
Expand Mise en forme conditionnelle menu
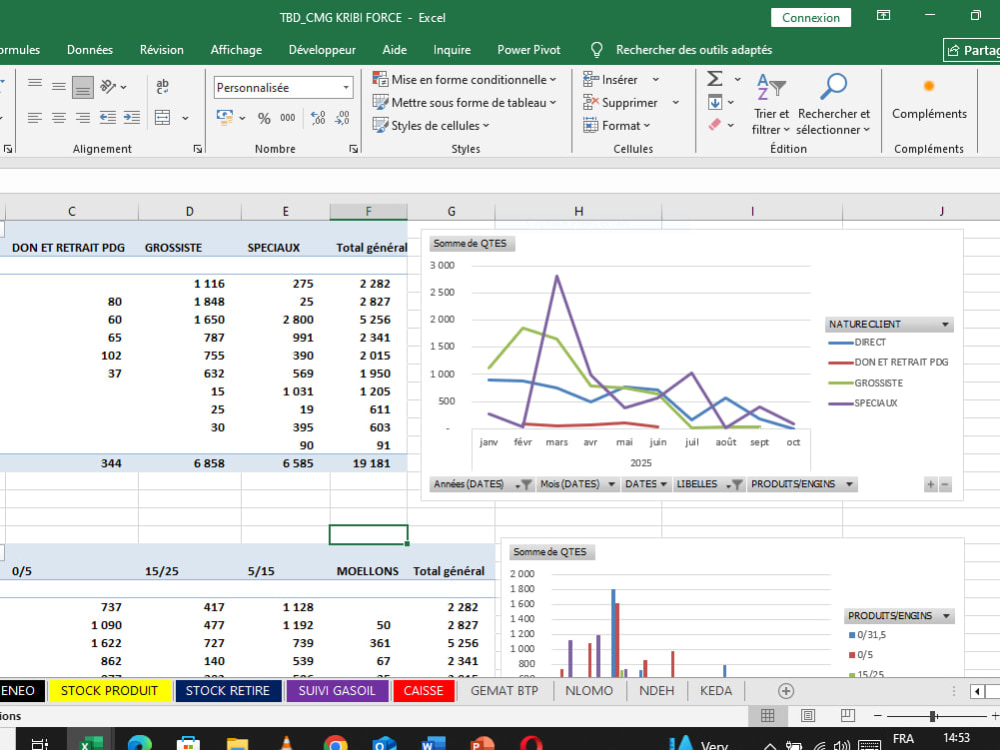pos(464,80)
